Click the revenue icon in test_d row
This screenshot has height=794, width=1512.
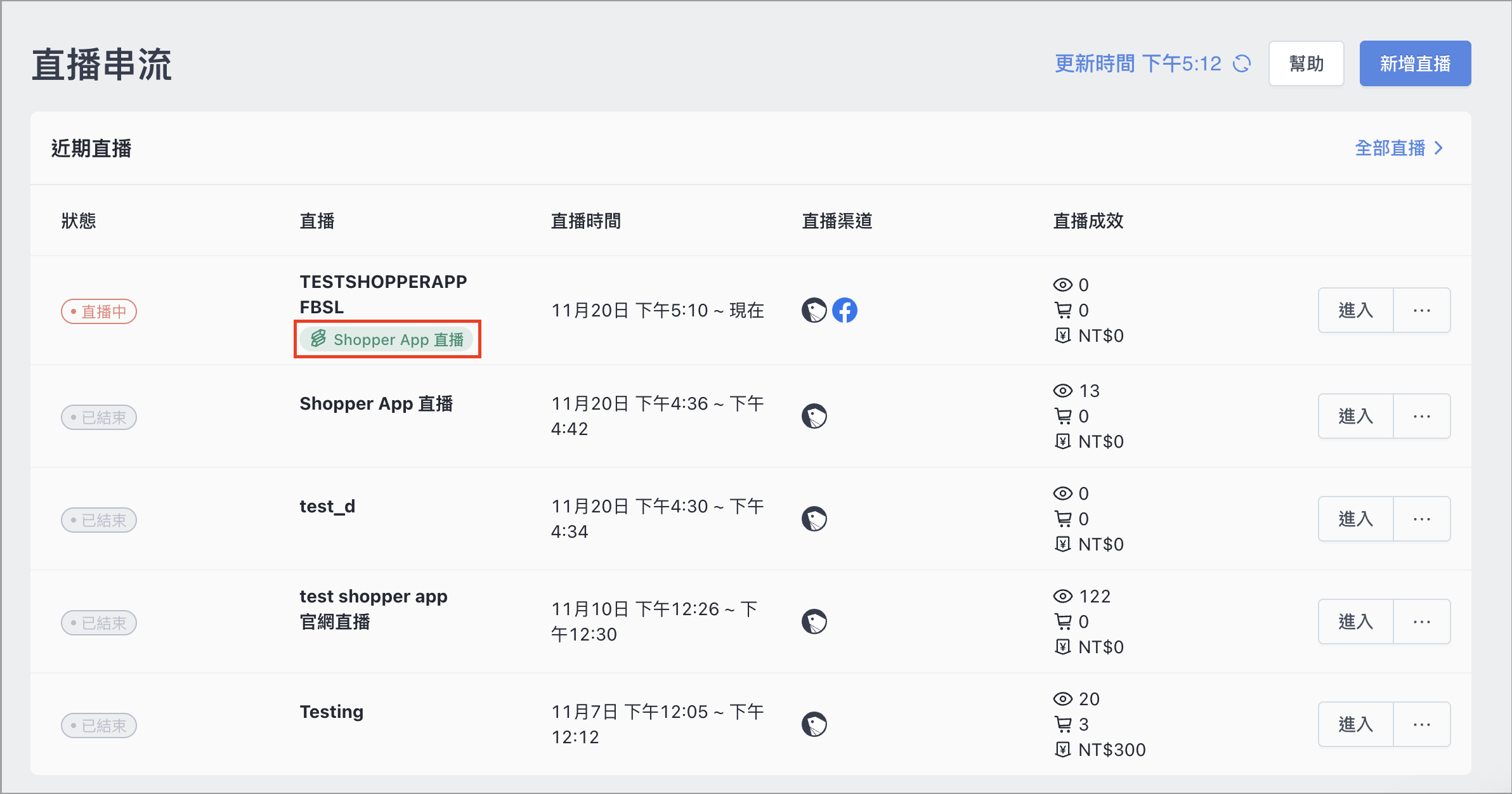click(x=1063, y=543)
